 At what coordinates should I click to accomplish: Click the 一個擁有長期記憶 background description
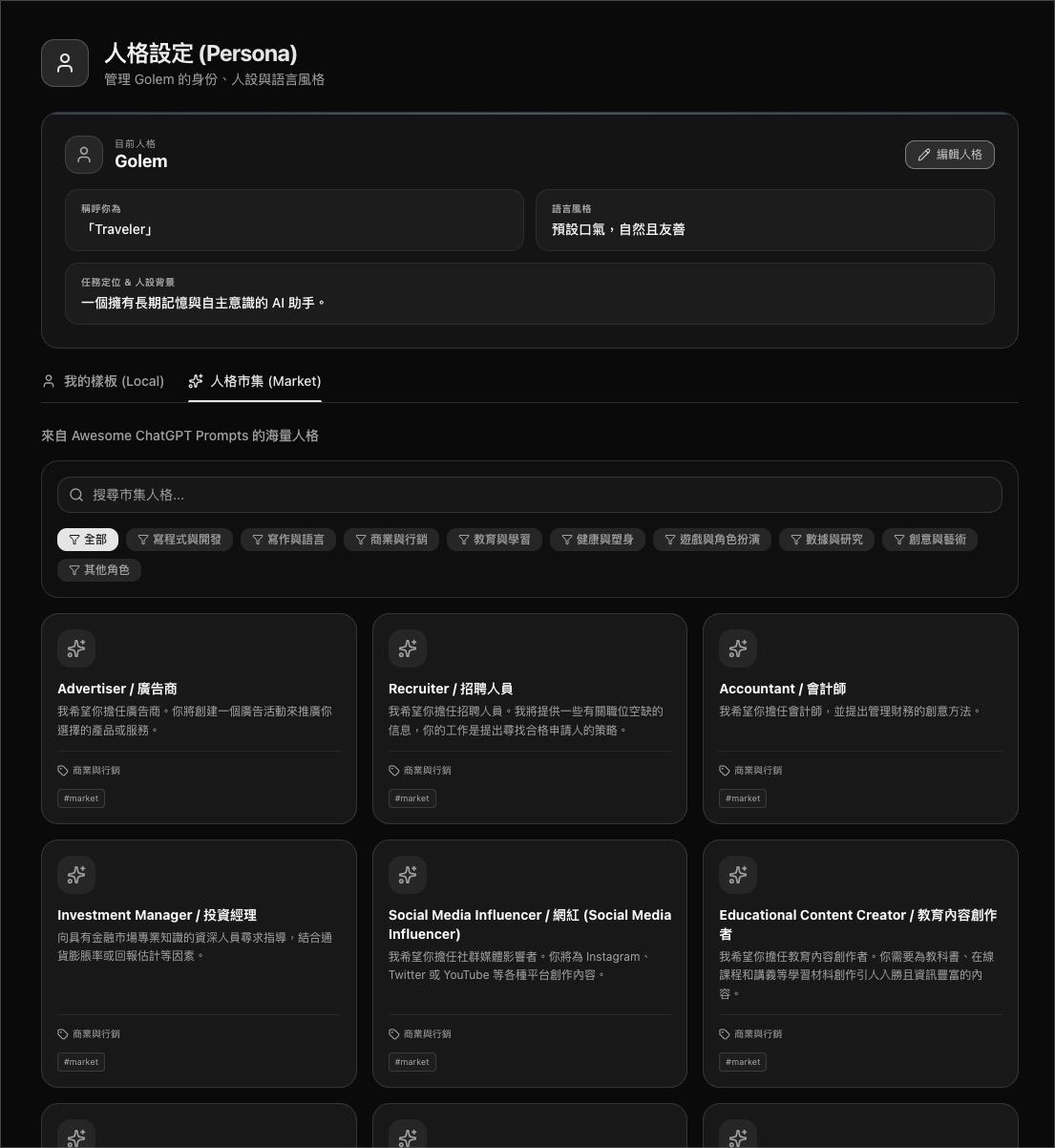pyautogui.click(x=203, y=303)
